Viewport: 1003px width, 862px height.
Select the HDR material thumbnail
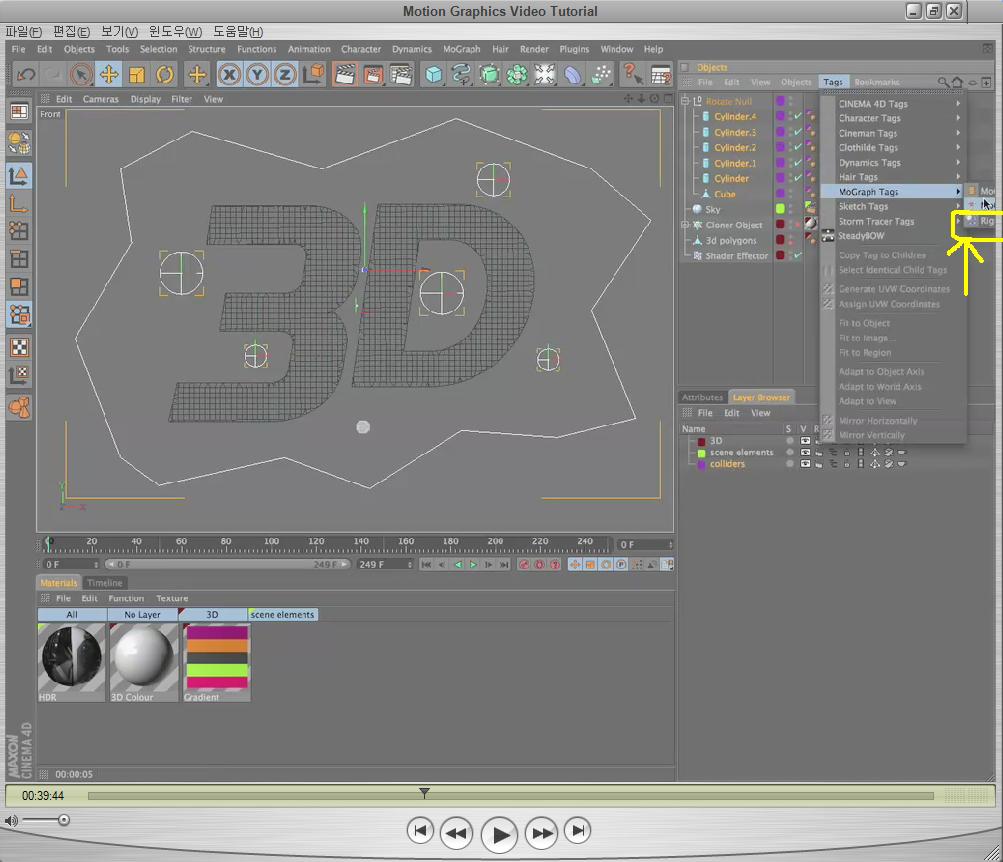click(72, 662)
